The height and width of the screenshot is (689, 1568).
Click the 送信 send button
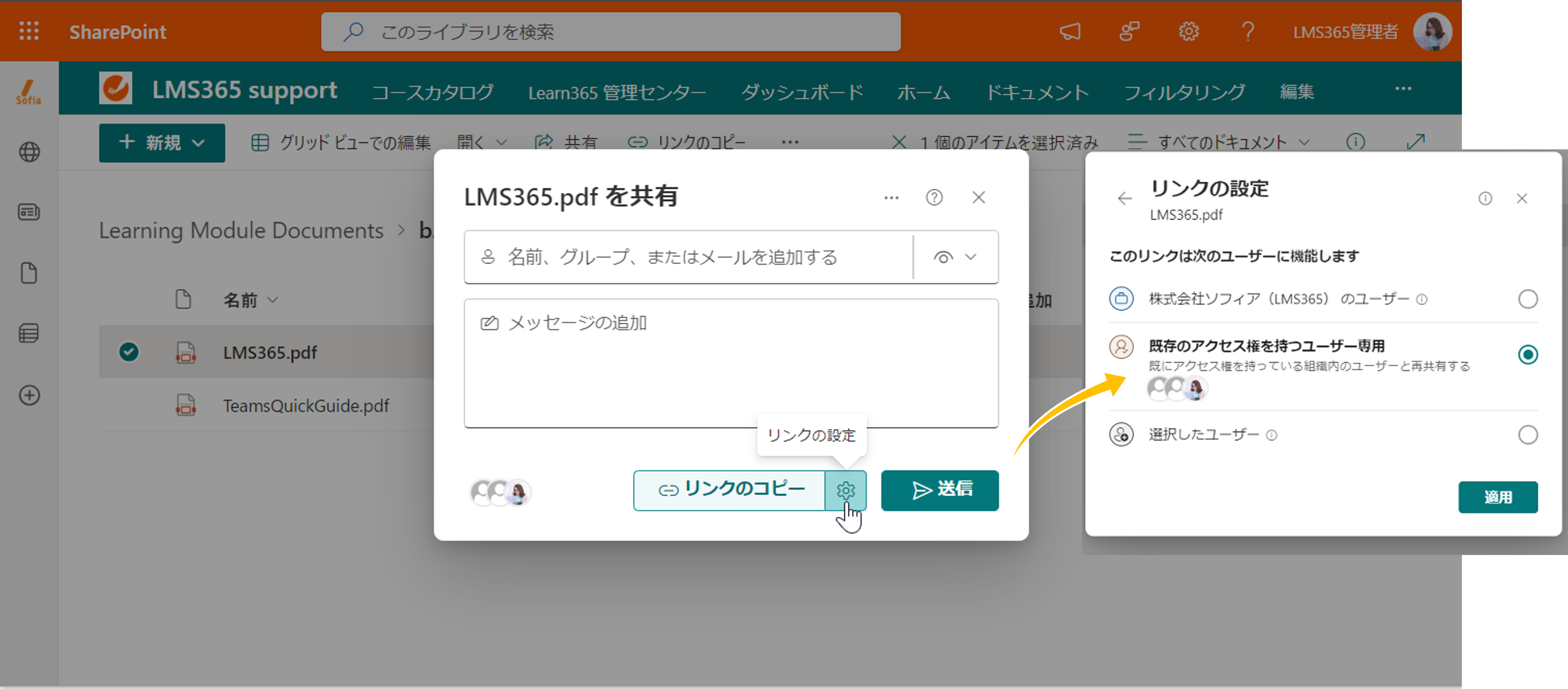pyautogui.click(x=939, y=490)
